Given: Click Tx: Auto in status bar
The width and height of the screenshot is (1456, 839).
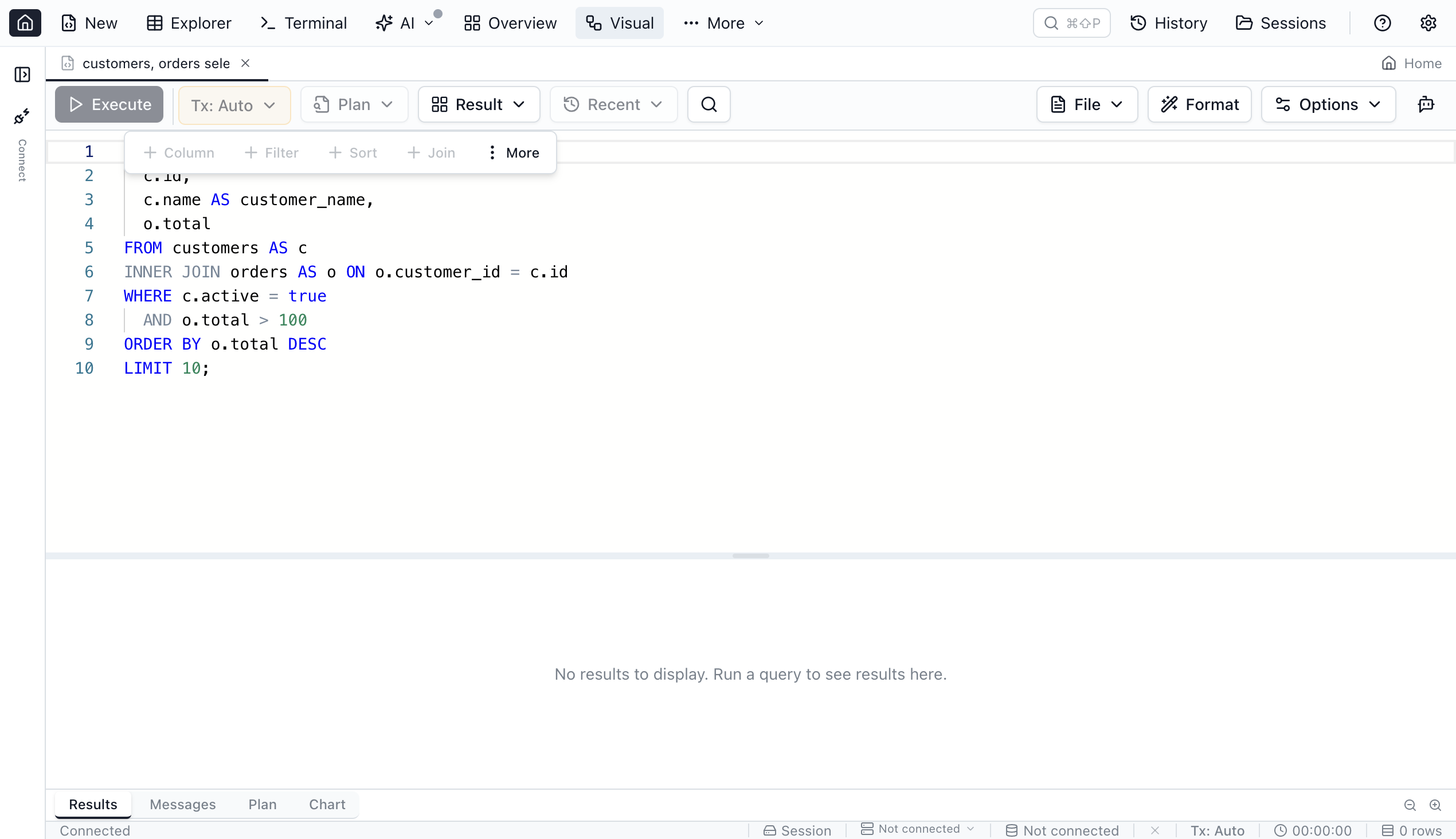Looking at the screenshot, I should [1218, 830].
